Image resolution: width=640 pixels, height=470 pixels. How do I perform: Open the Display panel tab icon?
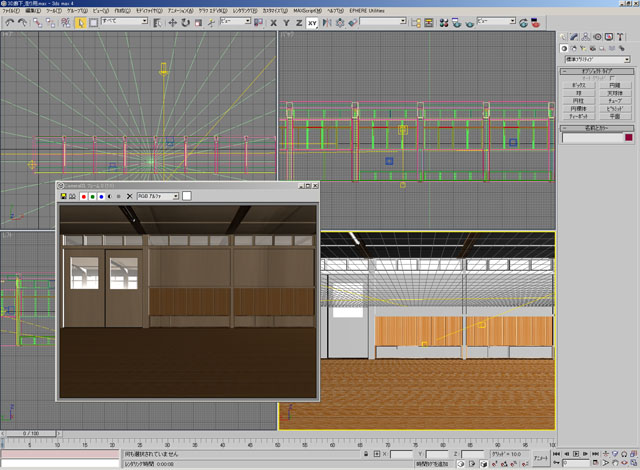coord(609,37)
